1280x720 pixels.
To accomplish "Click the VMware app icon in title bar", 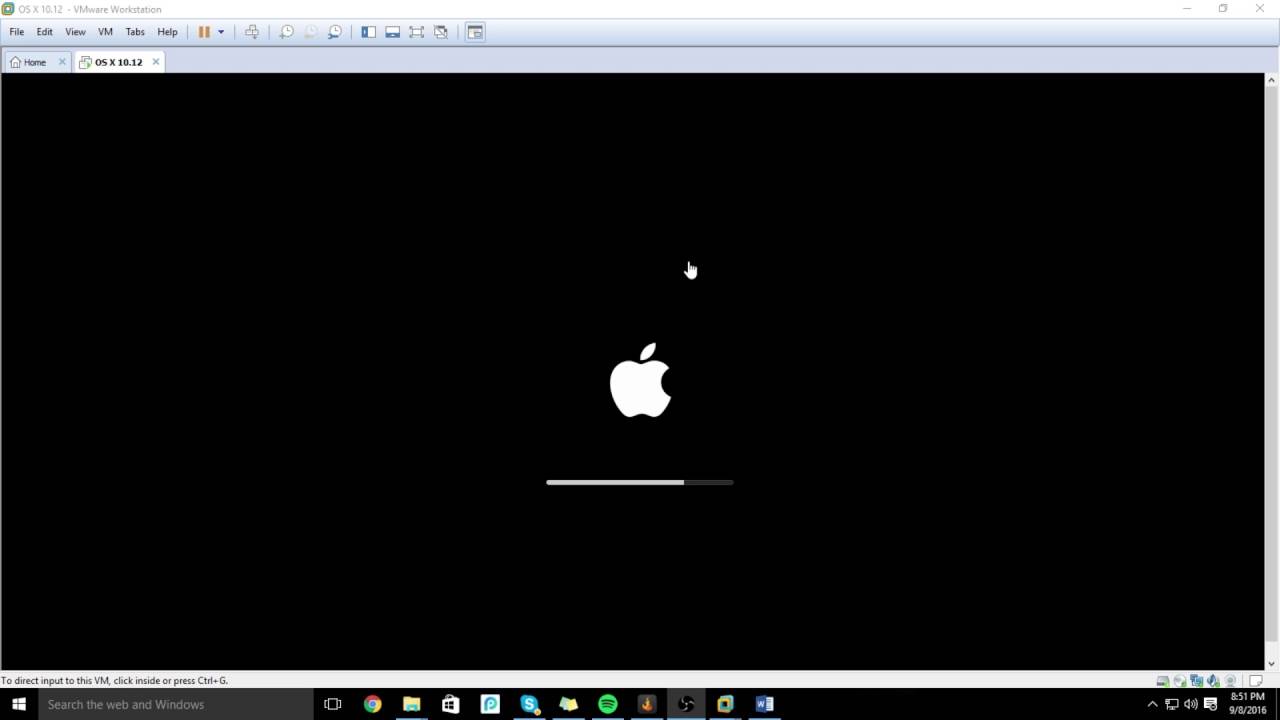I will pos(8,9).
